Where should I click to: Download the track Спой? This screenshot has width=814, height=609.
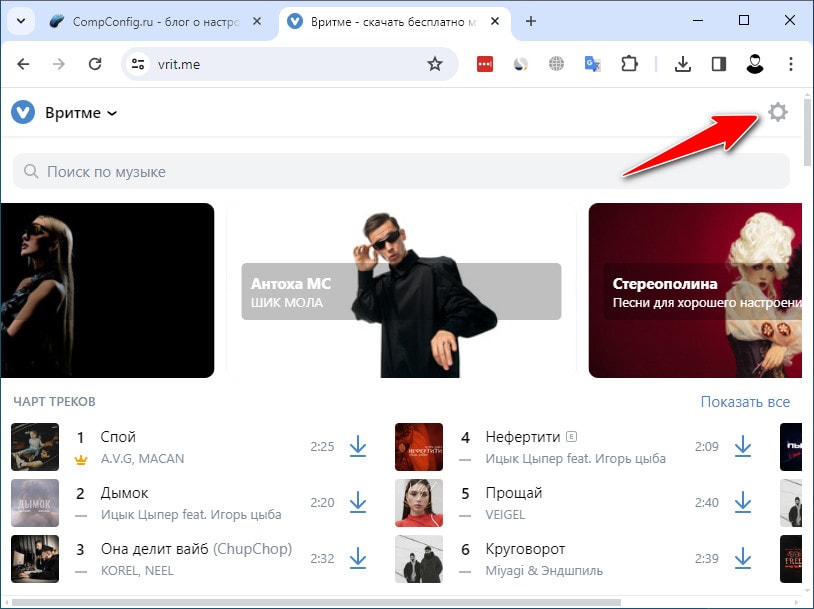[x=358, y=447]
